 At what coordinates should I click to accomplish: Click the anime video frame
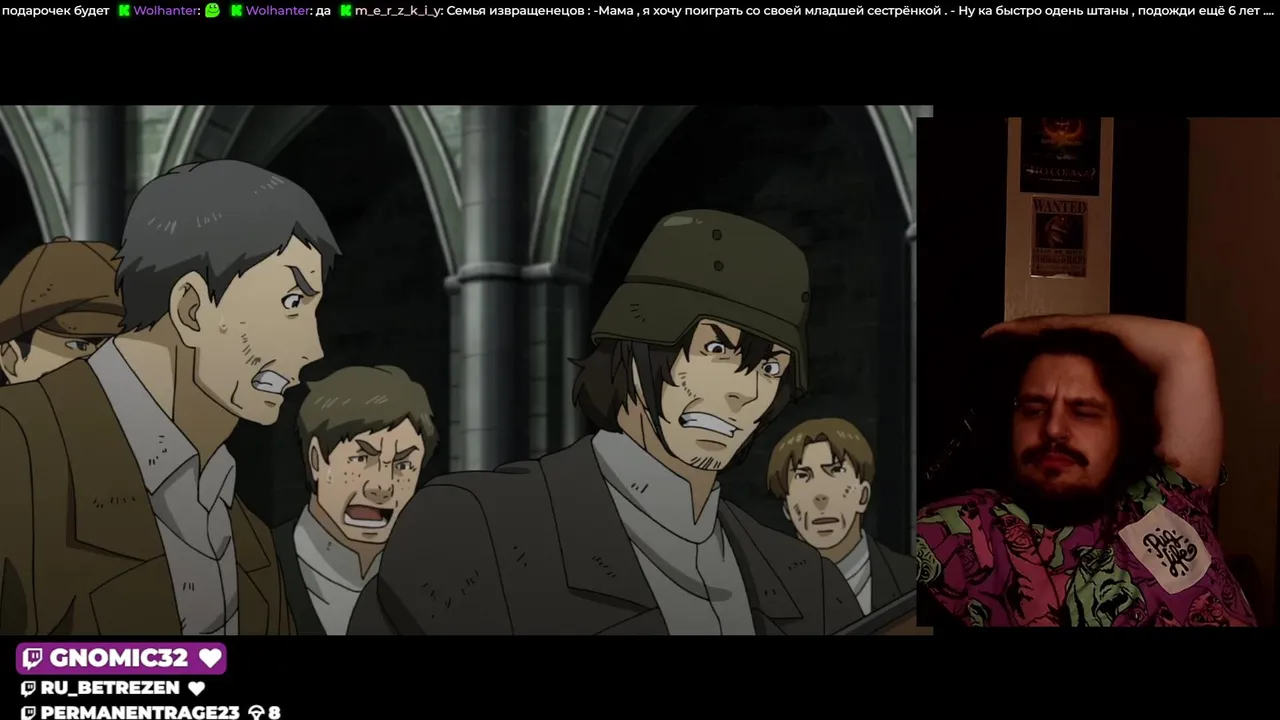point(466,370)
